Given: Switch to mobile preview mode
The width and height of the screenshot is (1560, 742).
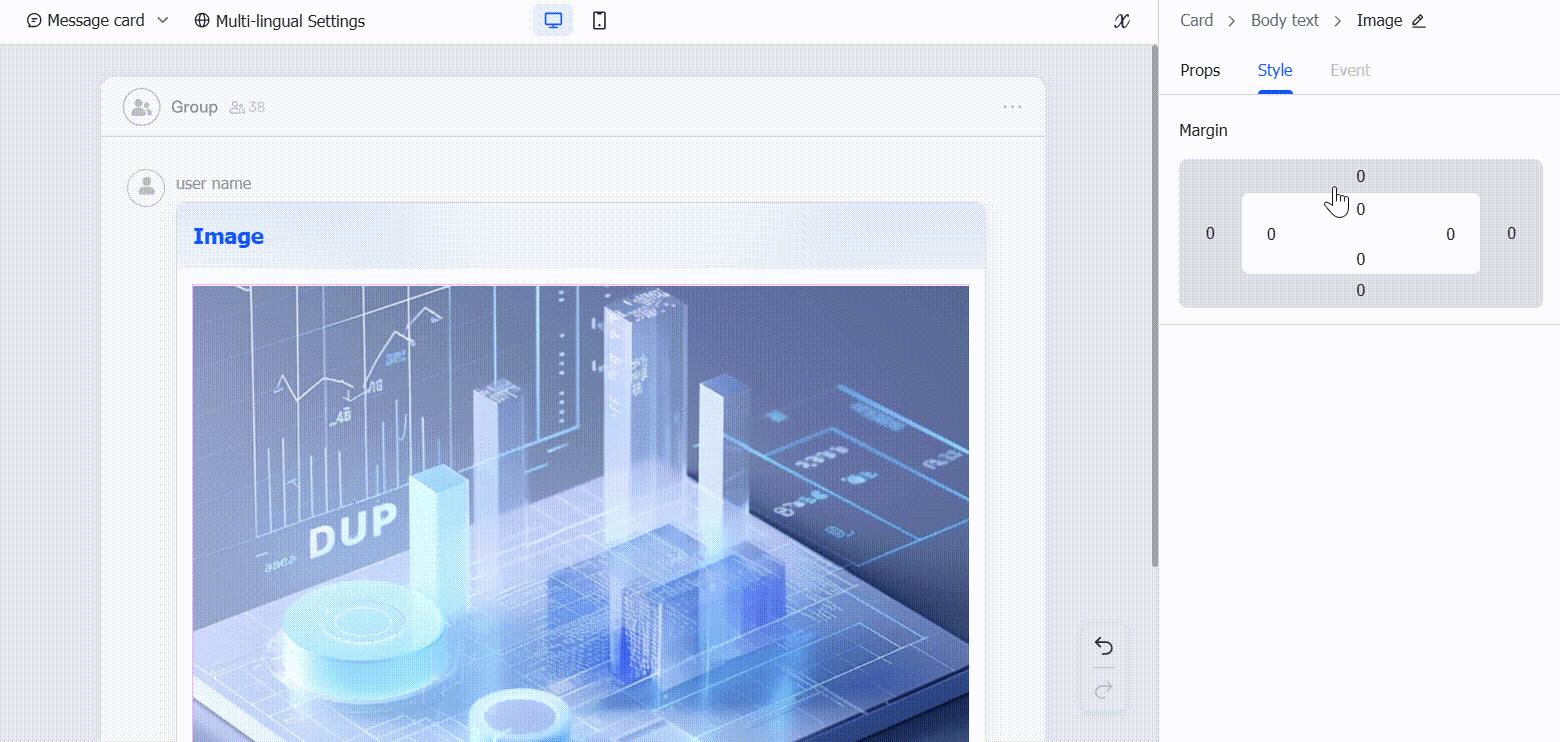Looking at the screenshot, I should [x=599, y=20].
